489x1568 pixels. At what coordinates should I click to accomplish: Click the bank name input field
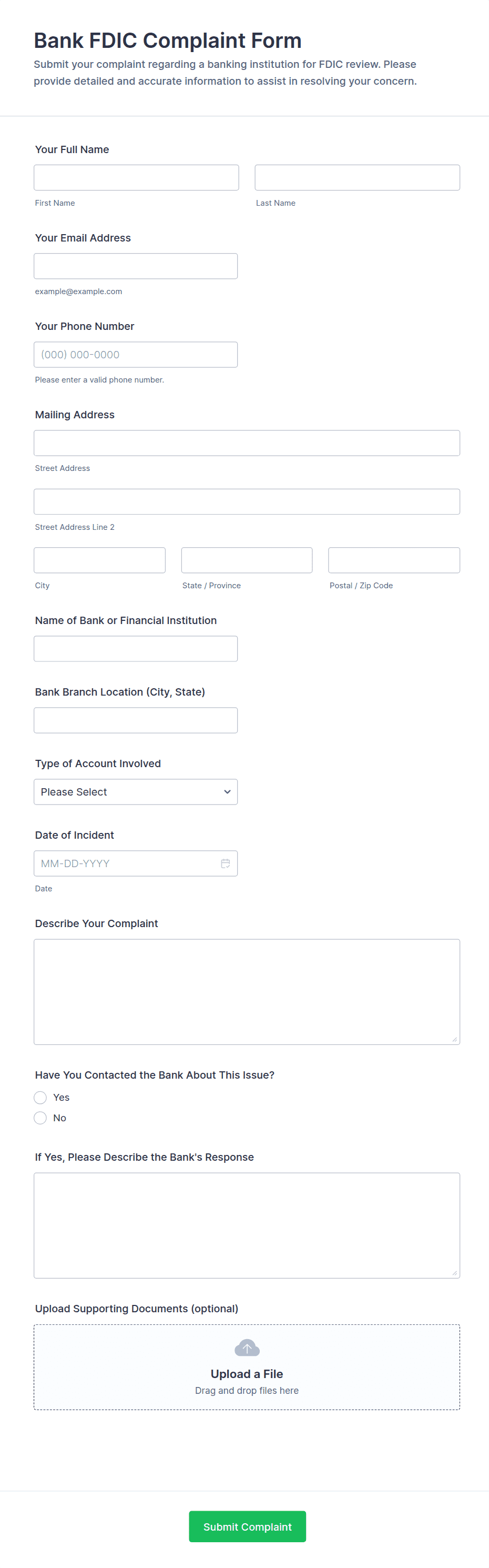tap(135, 648)
